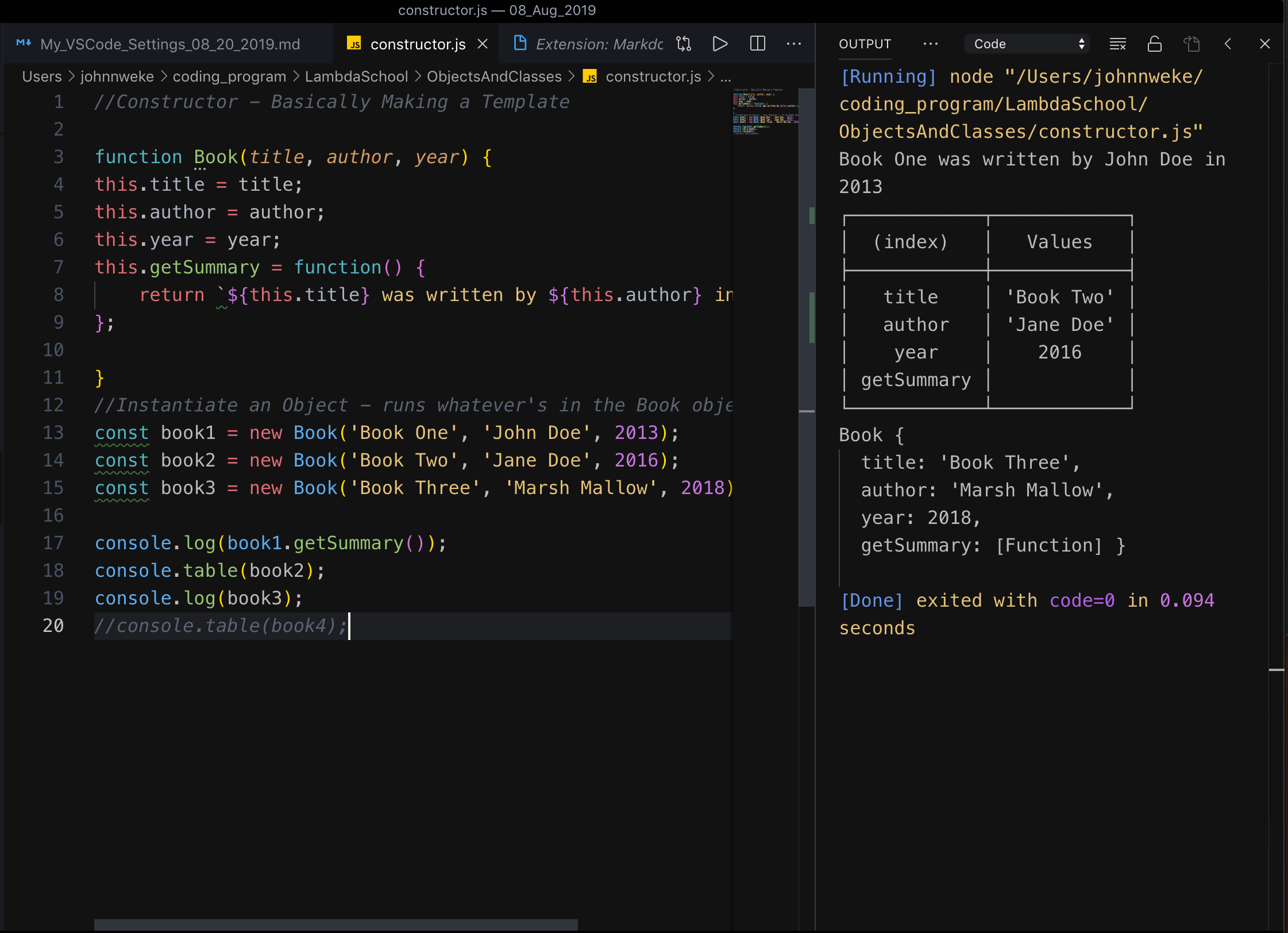
Task: Open the Extension: Markdown tab
Action: tap(597, 44)
